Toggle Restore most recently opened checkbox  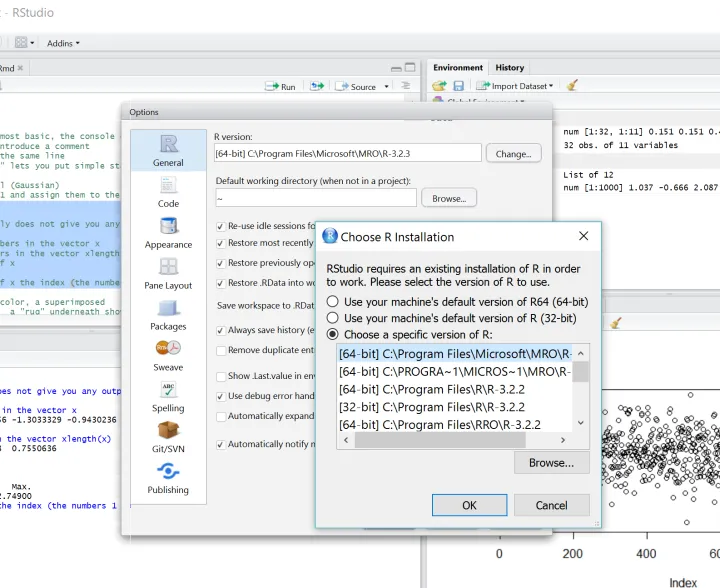tap(221, 243)
